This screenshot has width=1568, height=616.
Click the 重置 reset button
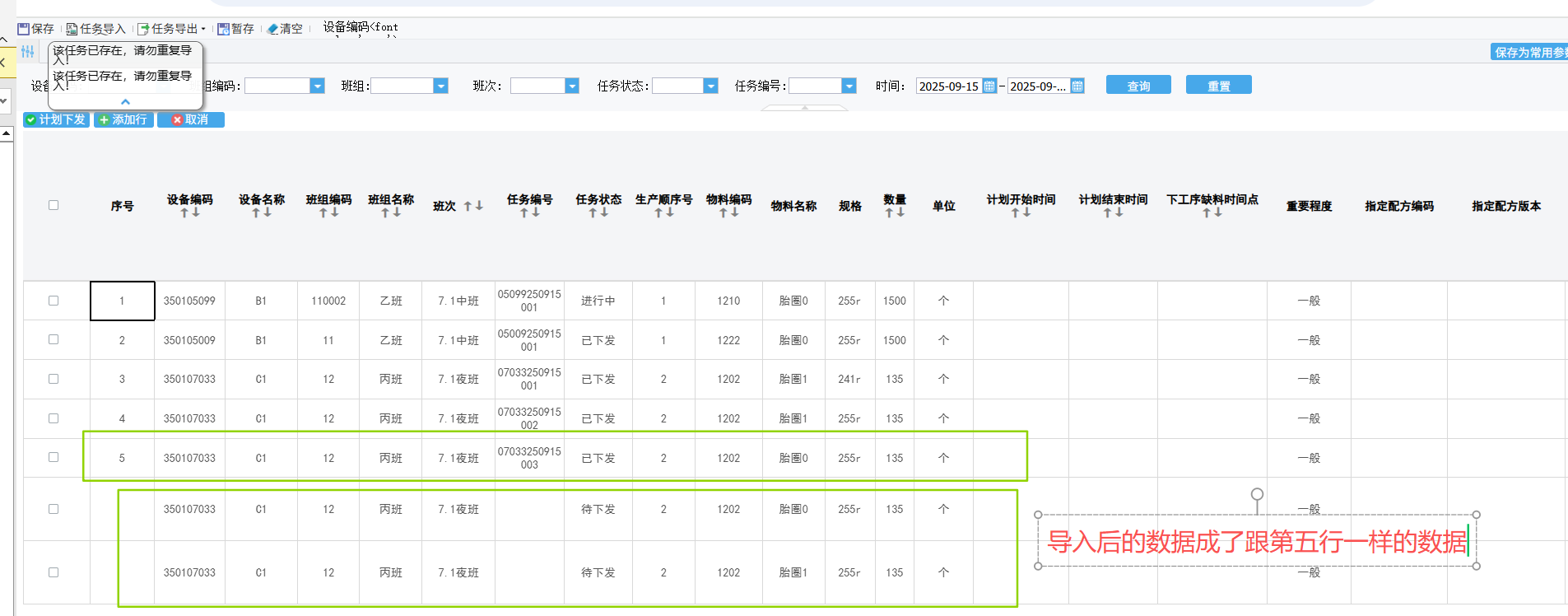(1219, 85)
